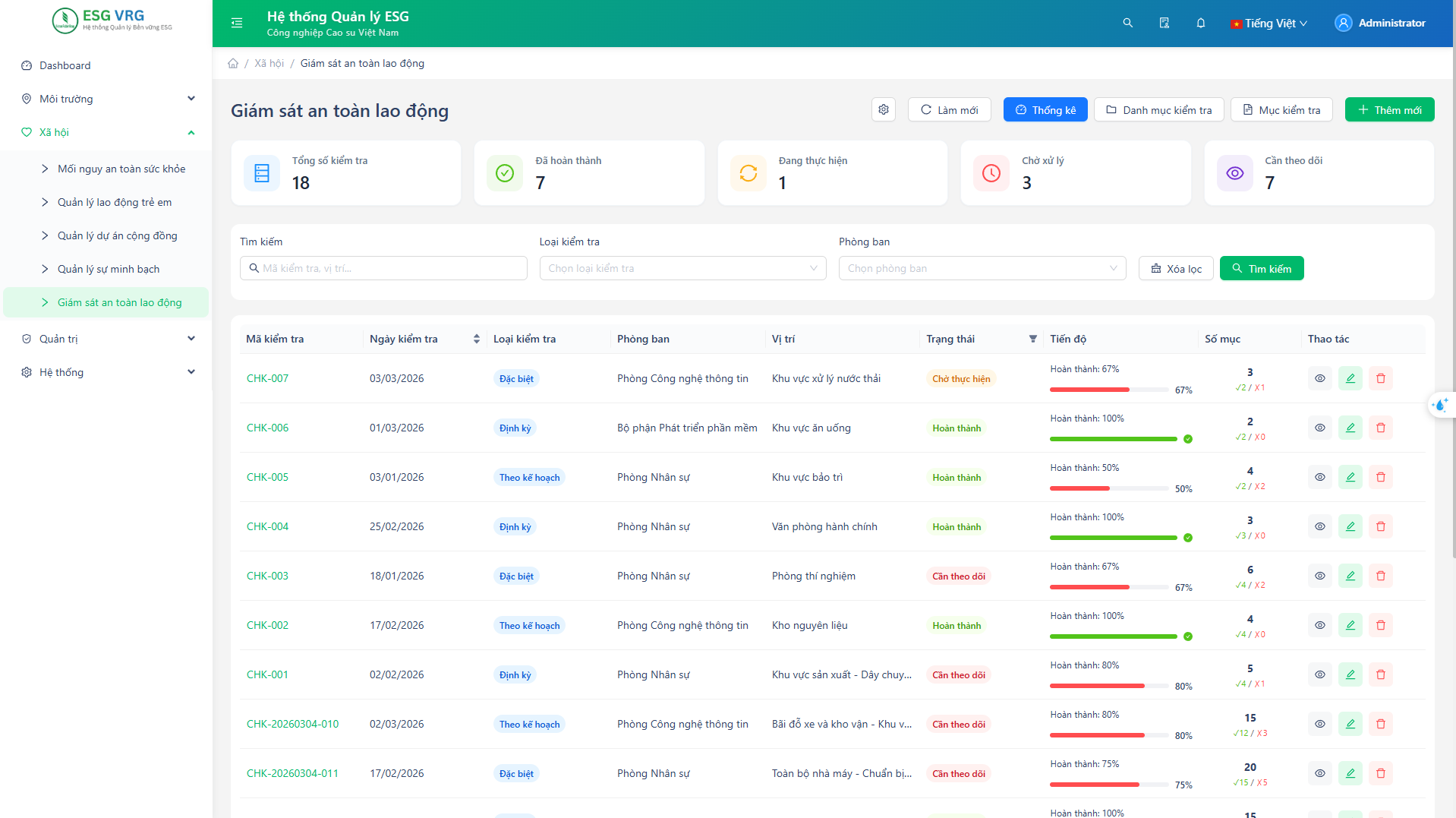Edit inspection CHK-005

click(x=1350, y=477)
